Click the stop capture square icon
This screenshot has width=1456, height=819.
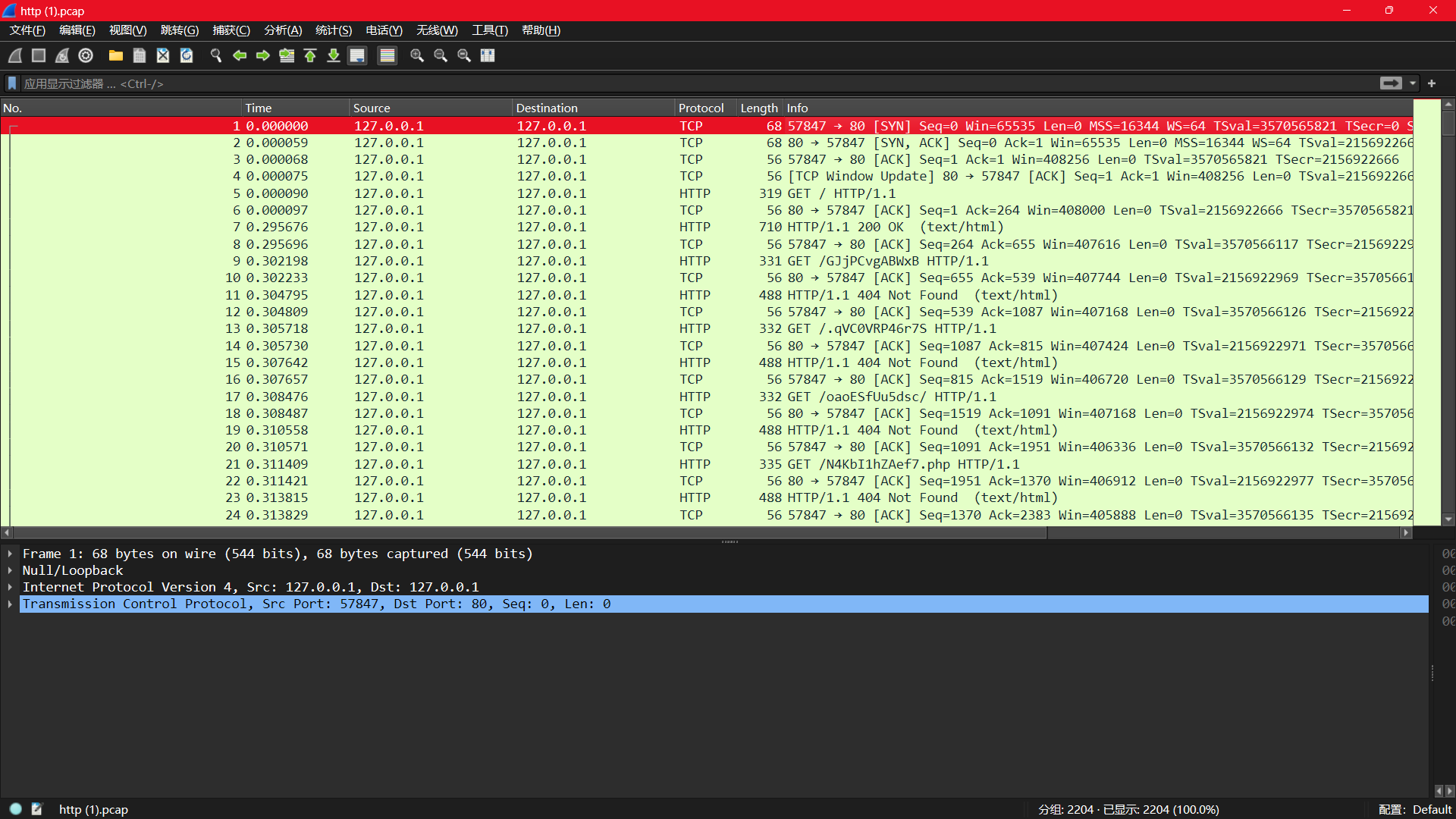click(x=39, y=55)
